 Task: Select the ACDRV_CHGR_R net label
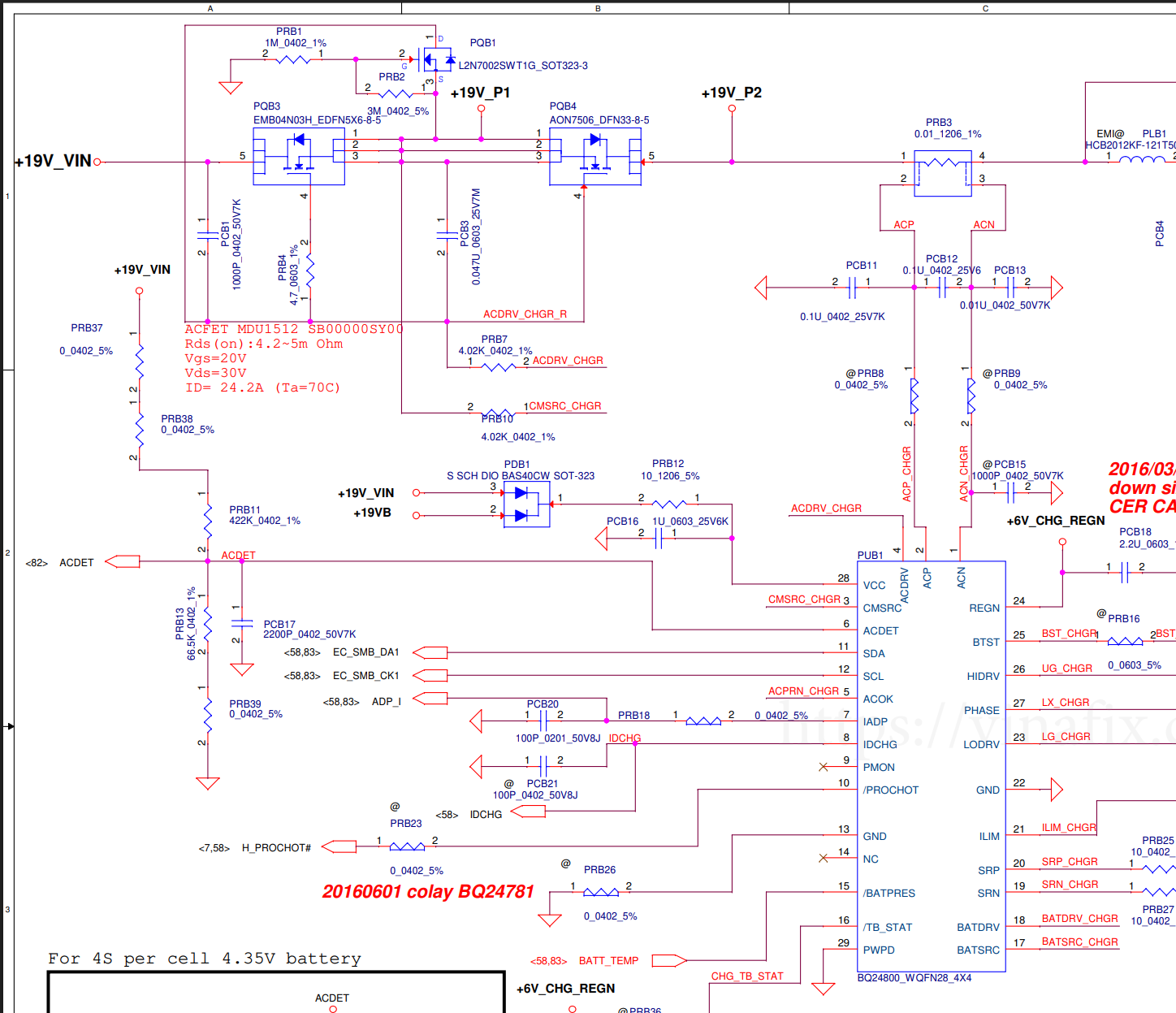[525, 314]
